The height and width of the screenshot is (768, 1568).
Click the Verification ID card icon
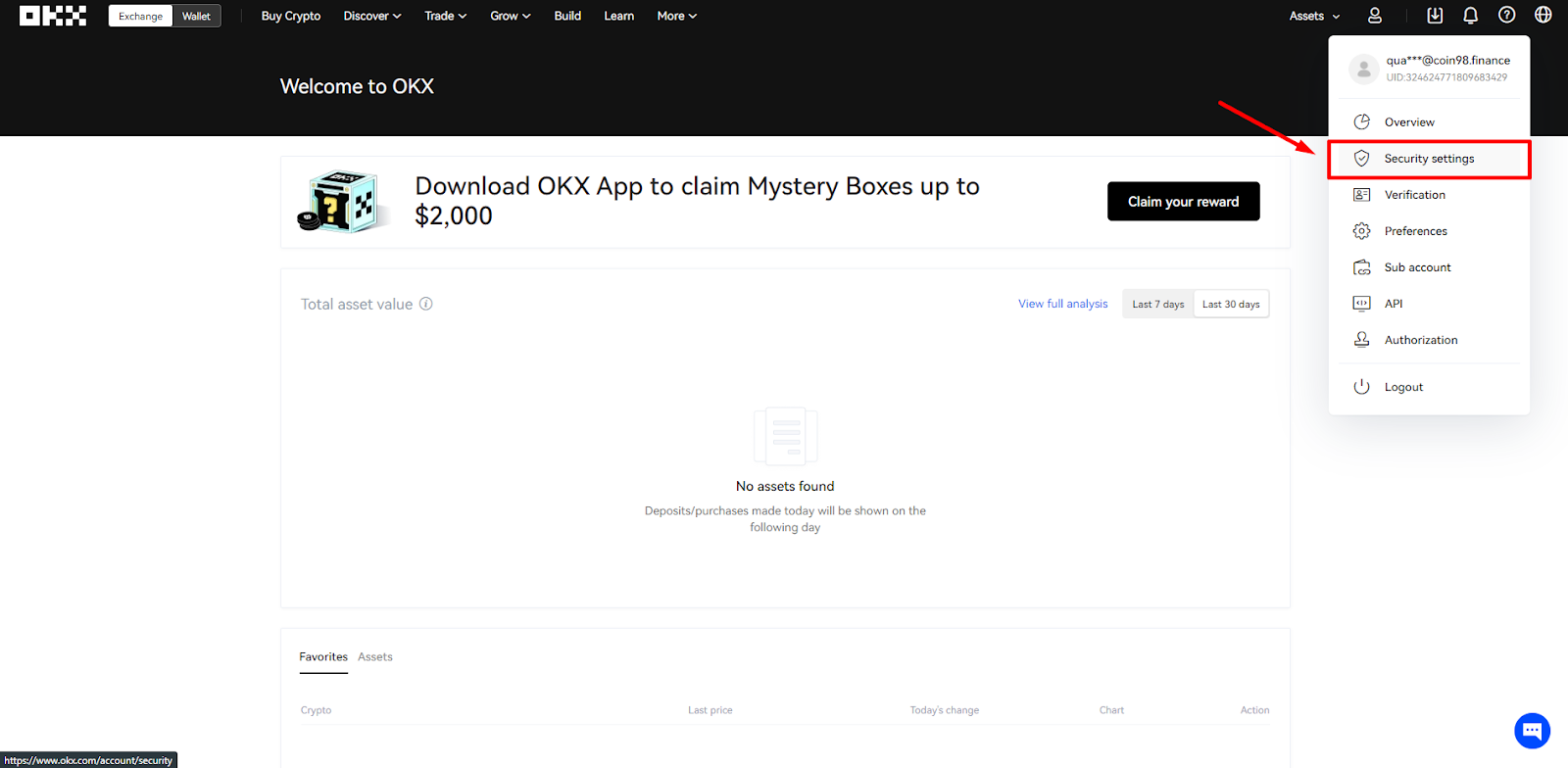pos(1361,195)
